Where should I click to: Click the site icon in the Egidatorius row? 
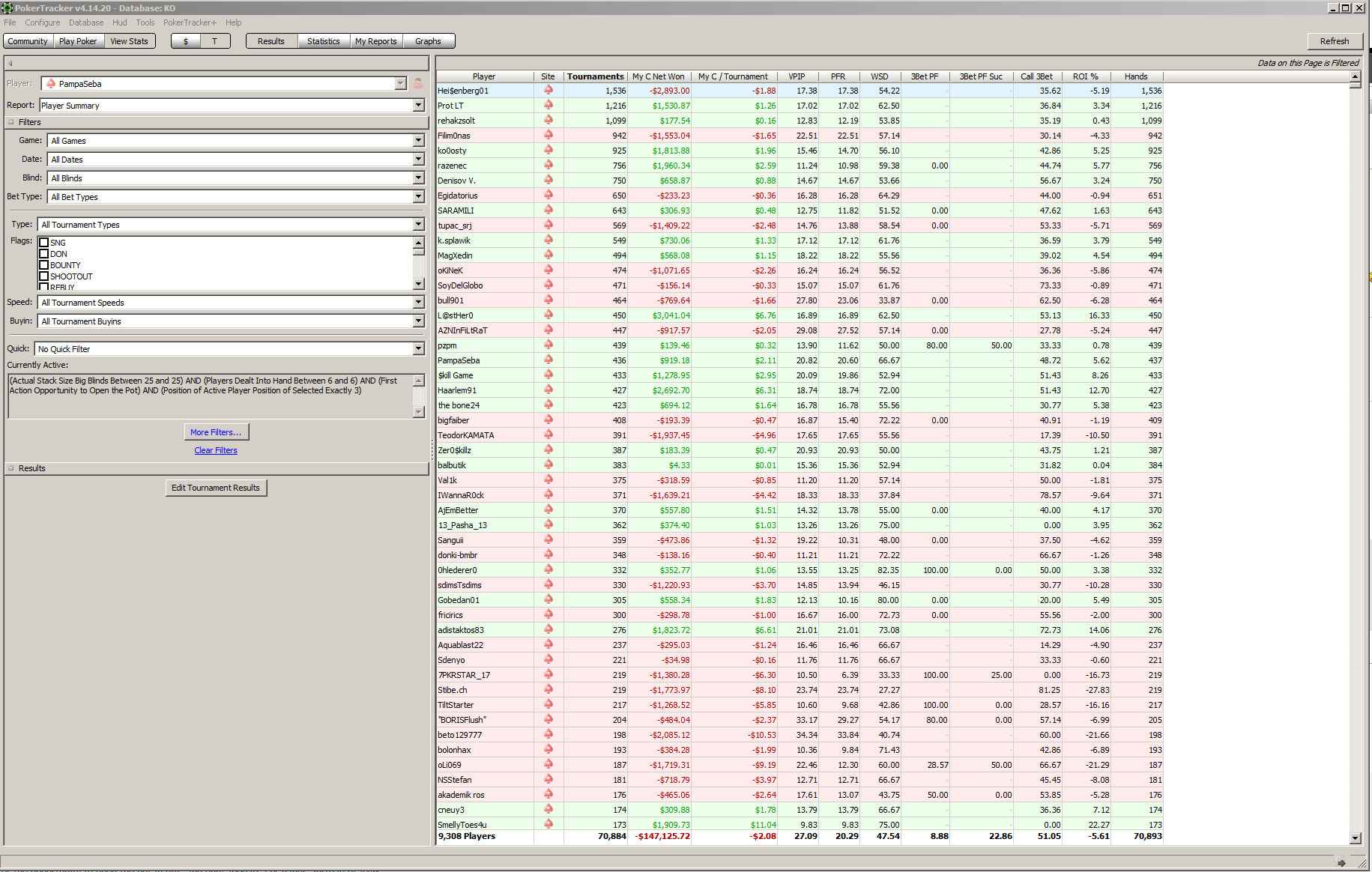tap(549, 195)
